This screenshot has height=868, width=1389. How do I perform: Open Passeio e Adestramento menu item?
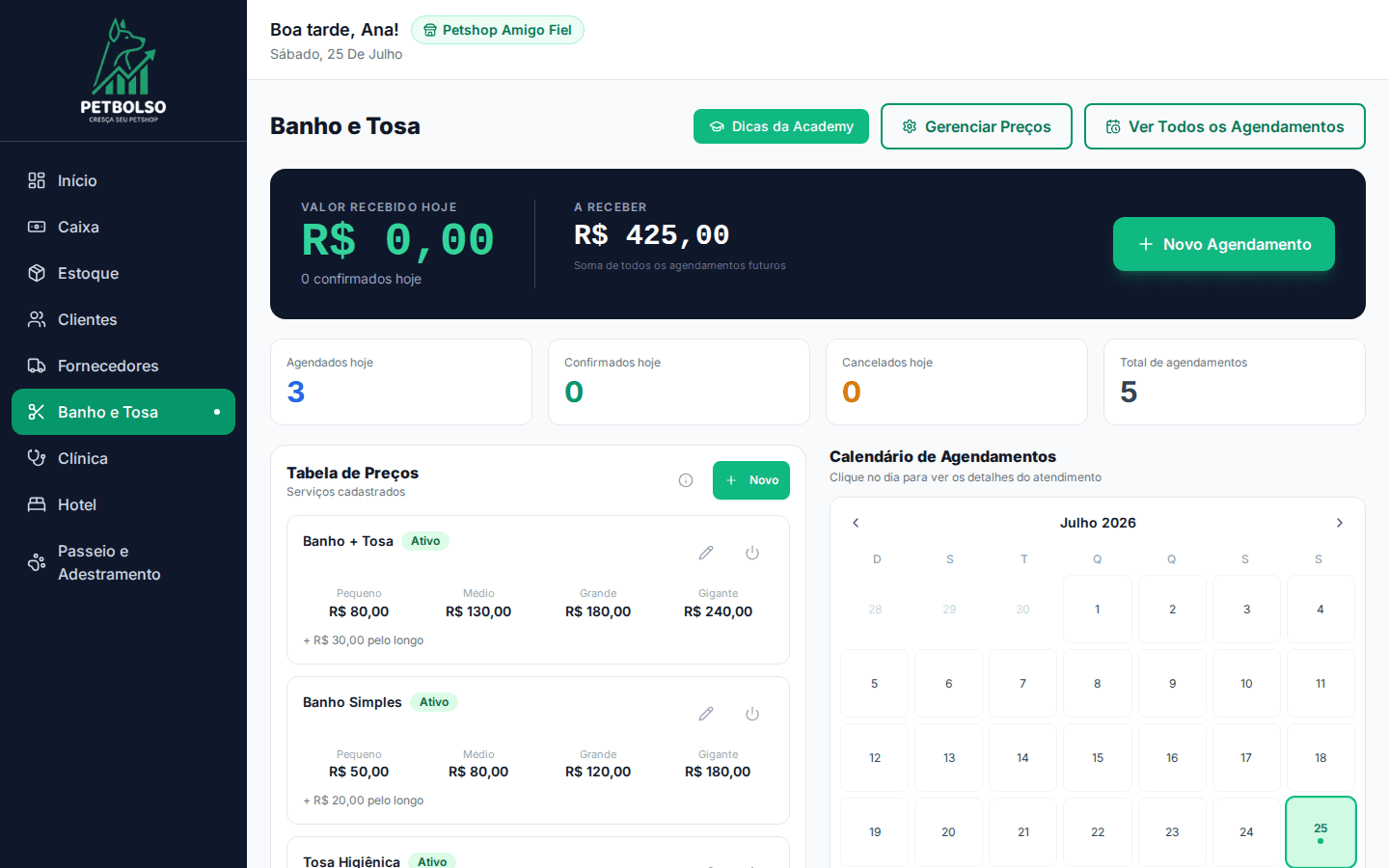click(x=123, y=562)
